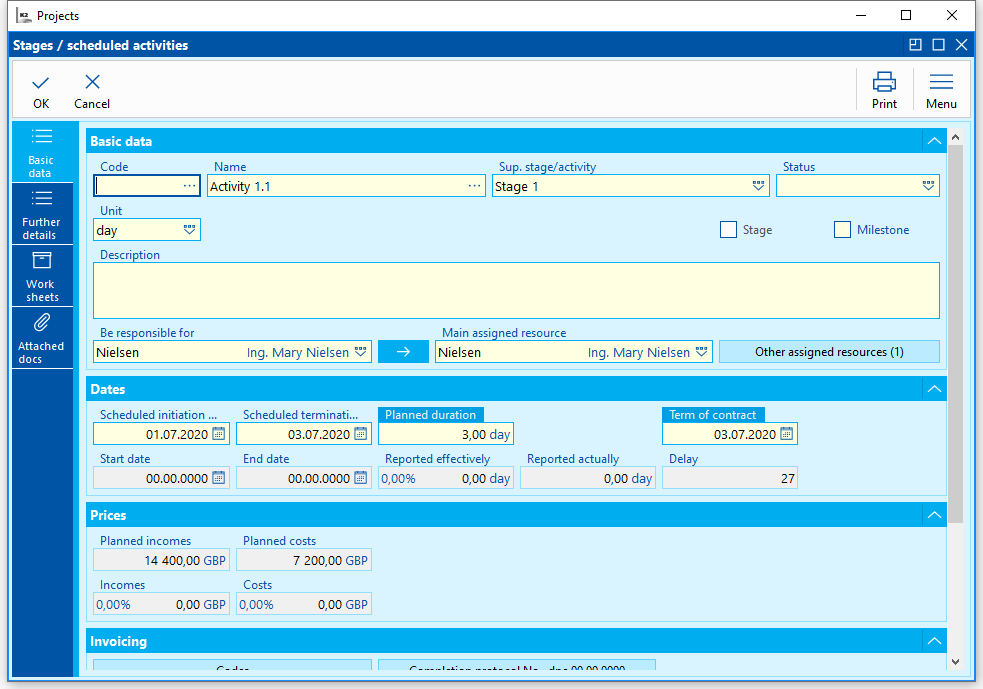Click the Delay field showing 27
Viewport: 983px width, 689px height.
click(x=730, y=478)
